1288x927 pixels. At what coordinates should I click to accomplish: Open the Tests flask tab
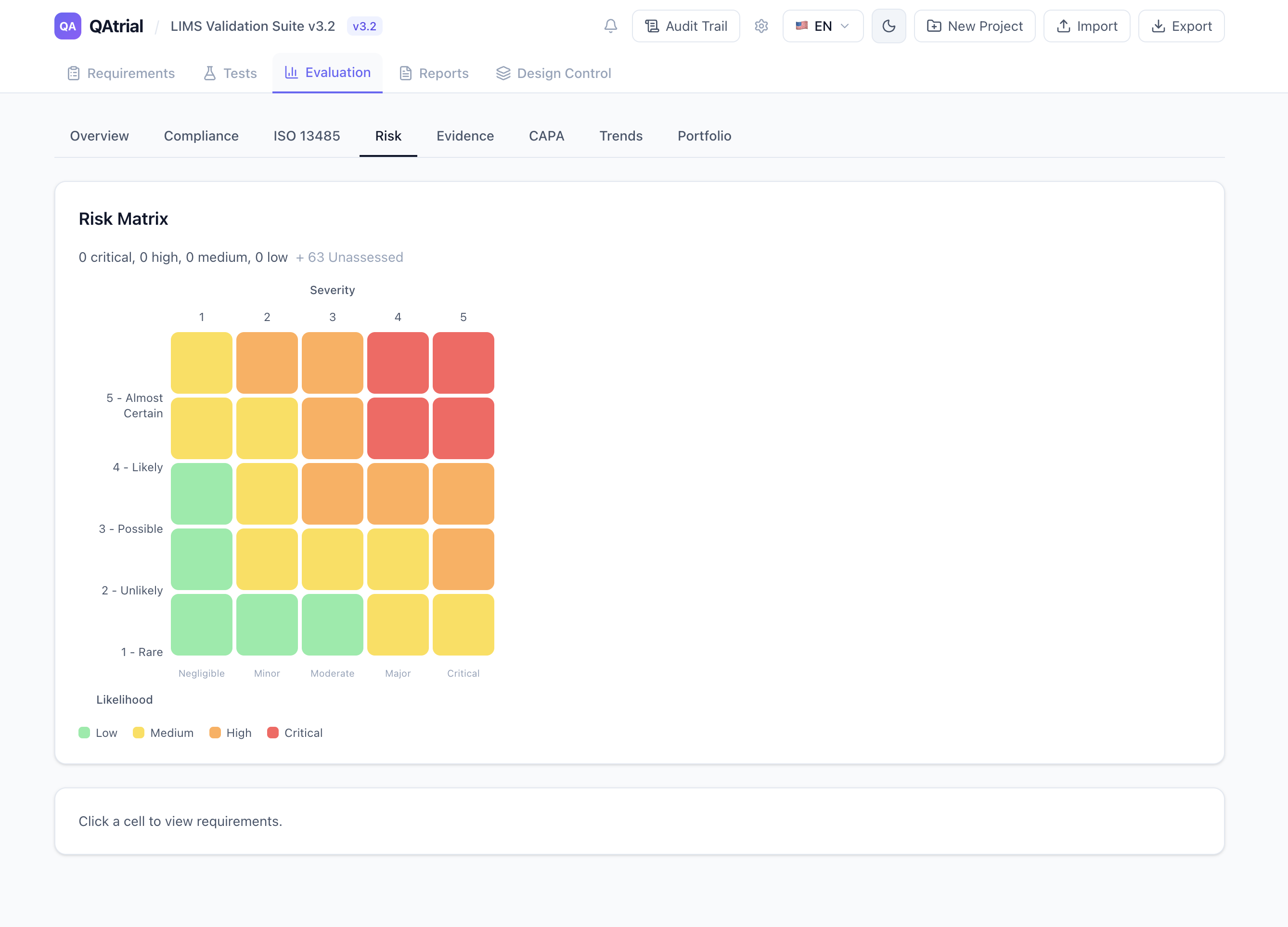[x=230, y=73]
